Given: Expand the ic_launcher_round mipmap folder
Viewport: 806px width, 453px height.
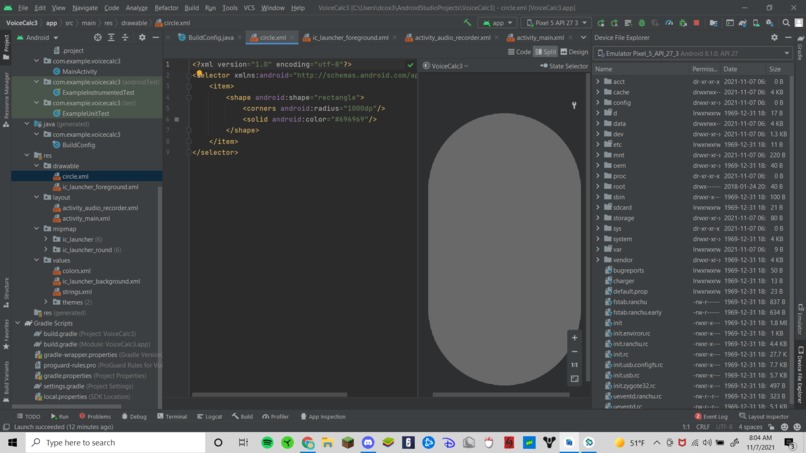Looking at the screenshot, I should point(46,249).
